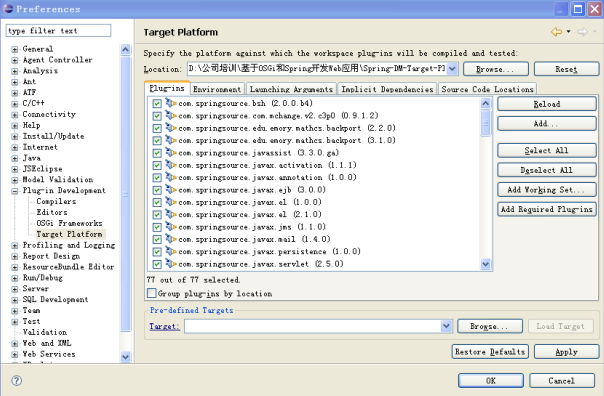The width and height of the screenshot is (604, 396).
Task: Expand the Server tree node
Action: pyautogui.click(x=15, y=289)
